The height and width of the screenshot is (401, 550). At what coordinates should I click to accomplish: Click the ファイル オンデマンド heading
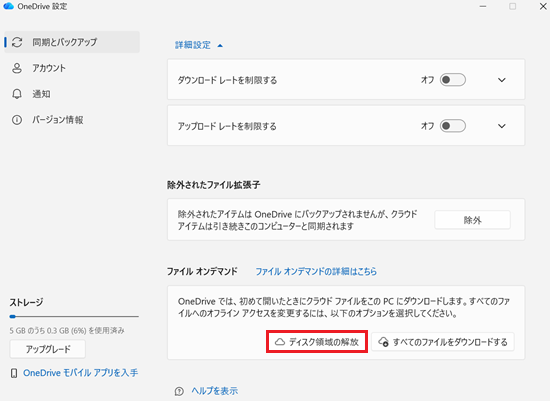pos(202,271)
